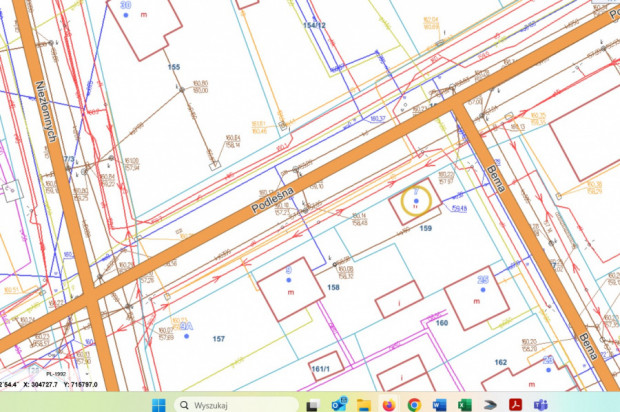
Task: Open File Explorer from the taskbar
Action: pyautogui.click(x=364, y=405)
